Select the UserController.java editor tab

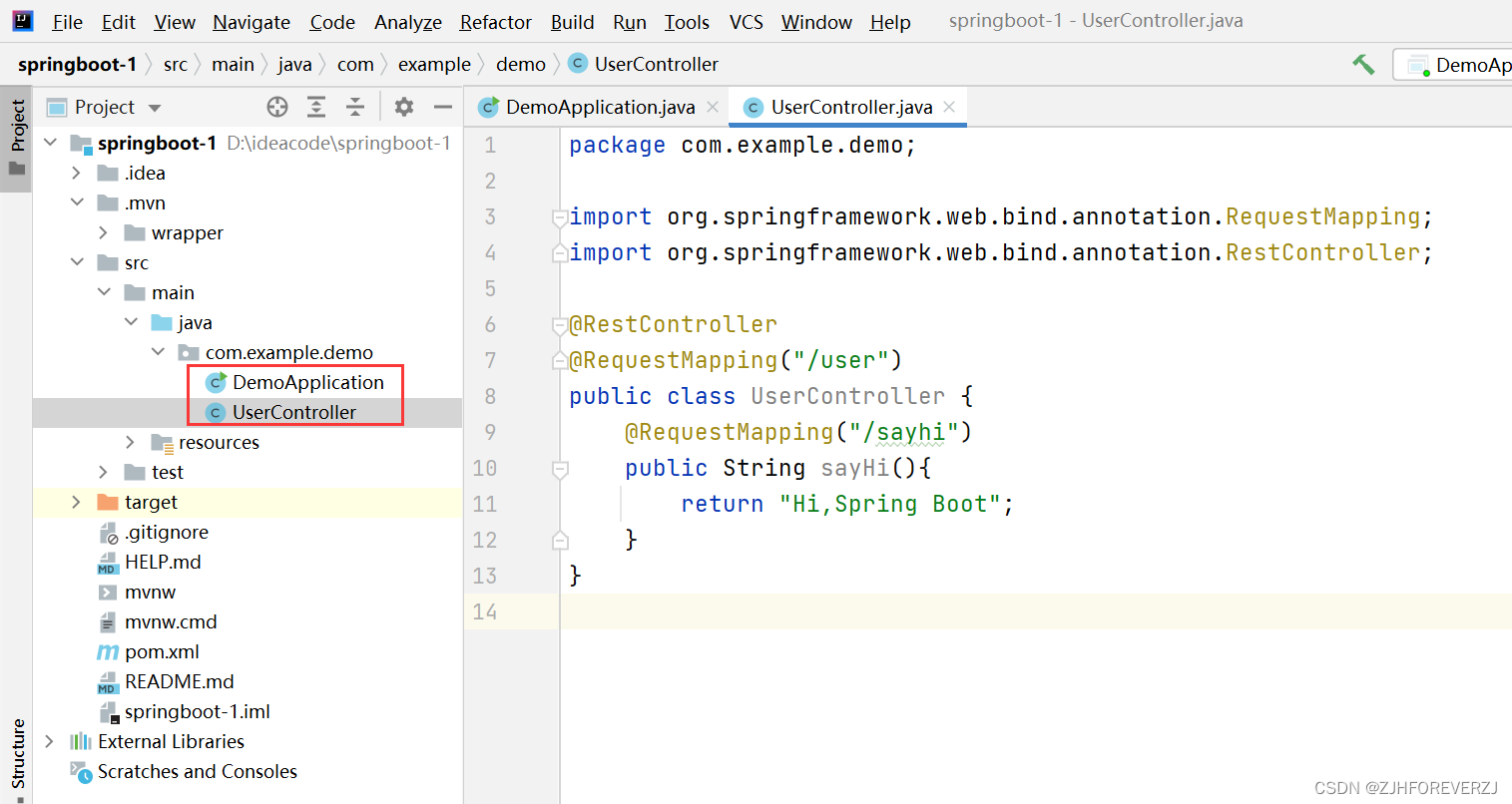click(x=850, y=107)
